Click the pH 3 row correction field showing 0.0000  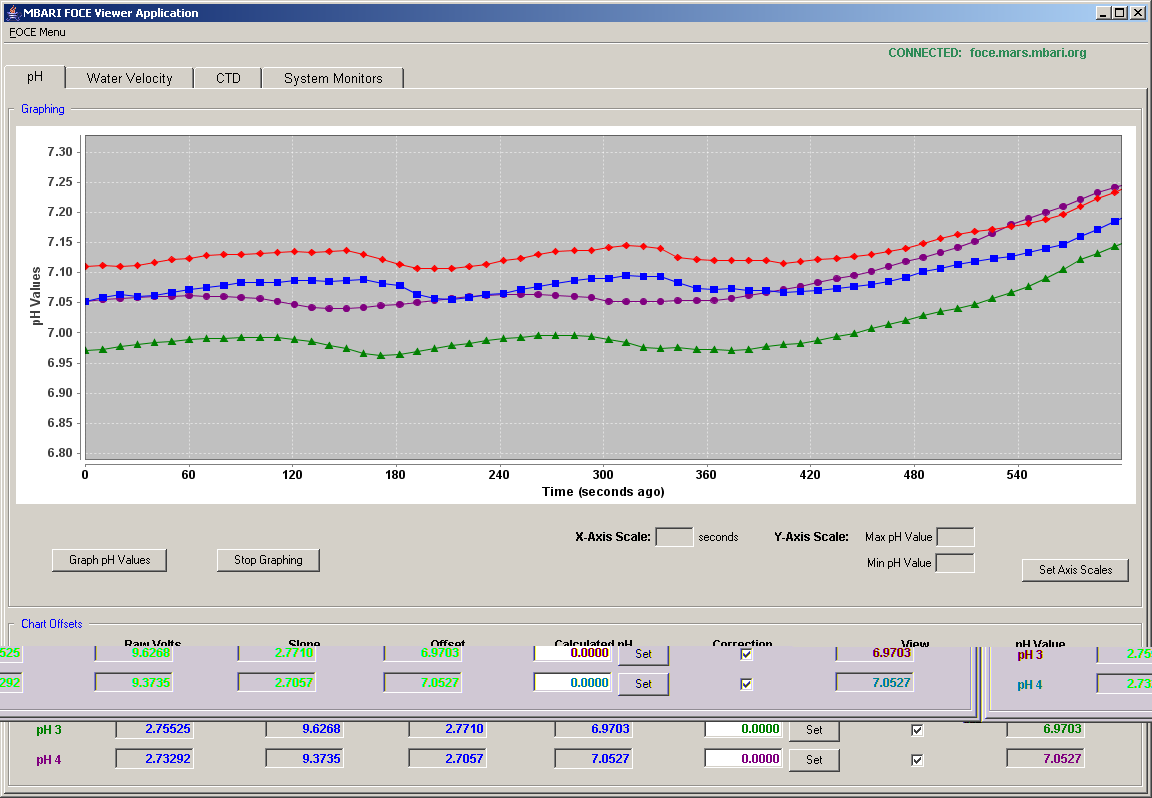(x=744, y=729)
